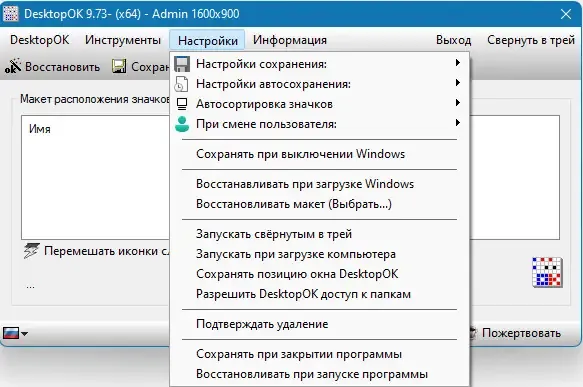This screenshot has height=387, width=583.
Task: Click the lightning shuffle icon
Action: (31, 251)
